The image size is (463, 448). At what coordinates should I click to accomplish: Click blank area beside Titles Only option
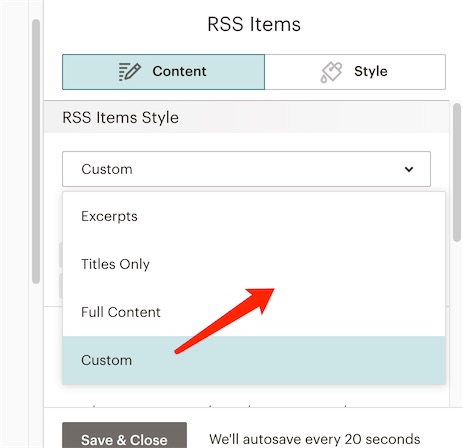click(297, 264)
